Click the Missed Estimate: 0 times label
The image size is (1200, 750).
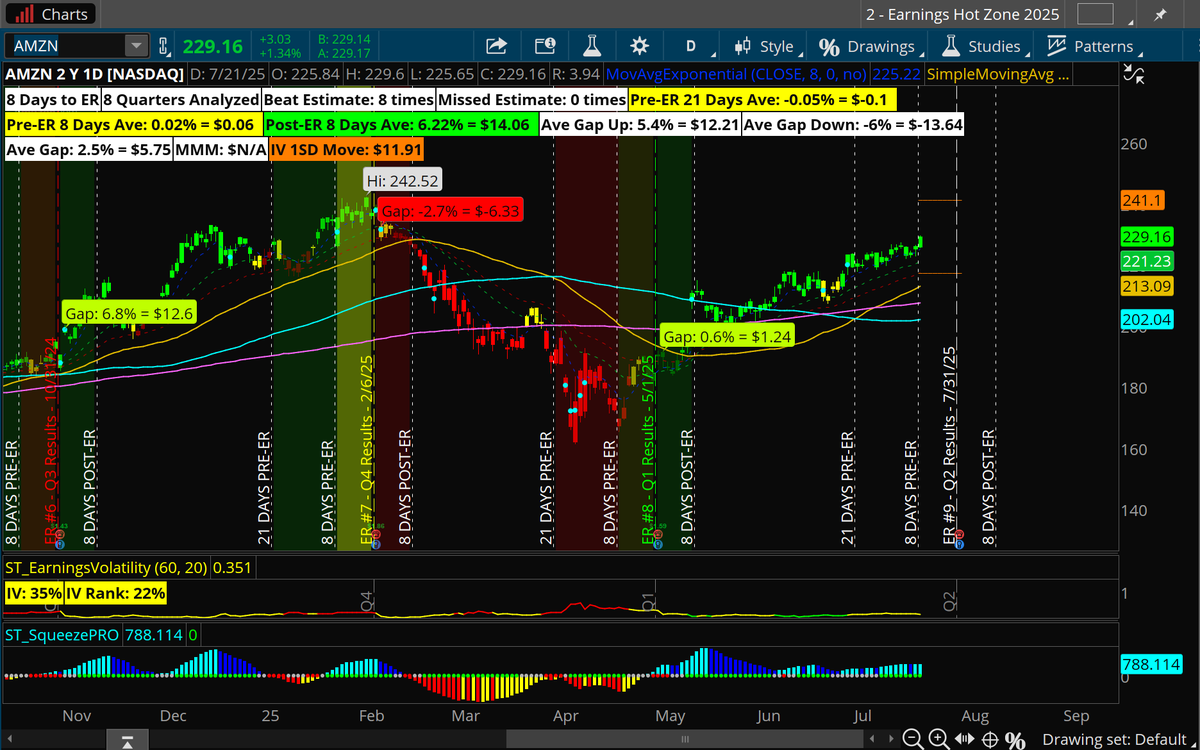pyautogui.click(x=531, y=100)
